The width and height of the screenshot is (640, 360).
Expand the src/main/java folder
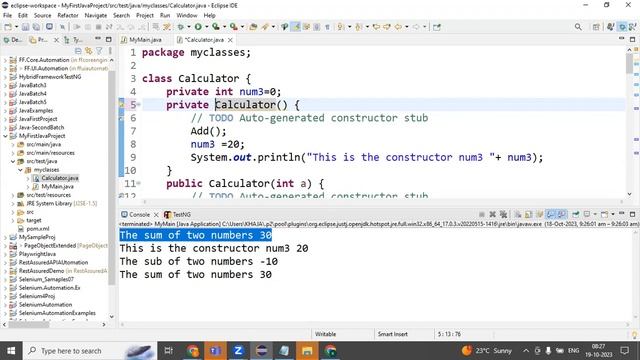click(x=13, y=144)
